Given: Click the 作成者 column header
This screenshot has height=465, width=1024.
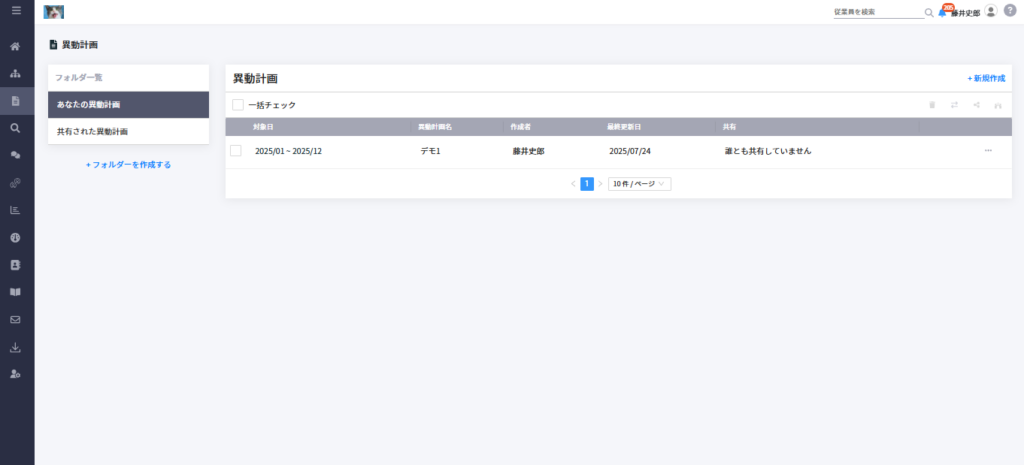Looking at the screenshot, I should click(x=521, y=127).
